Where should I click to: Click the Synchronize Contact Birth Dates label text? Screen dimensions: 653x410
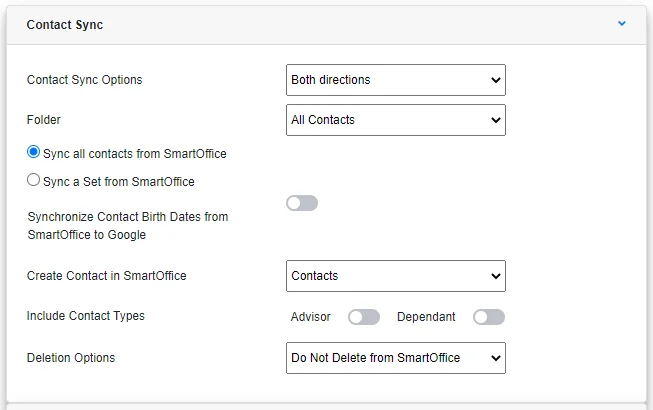click(x=128, y=226)
